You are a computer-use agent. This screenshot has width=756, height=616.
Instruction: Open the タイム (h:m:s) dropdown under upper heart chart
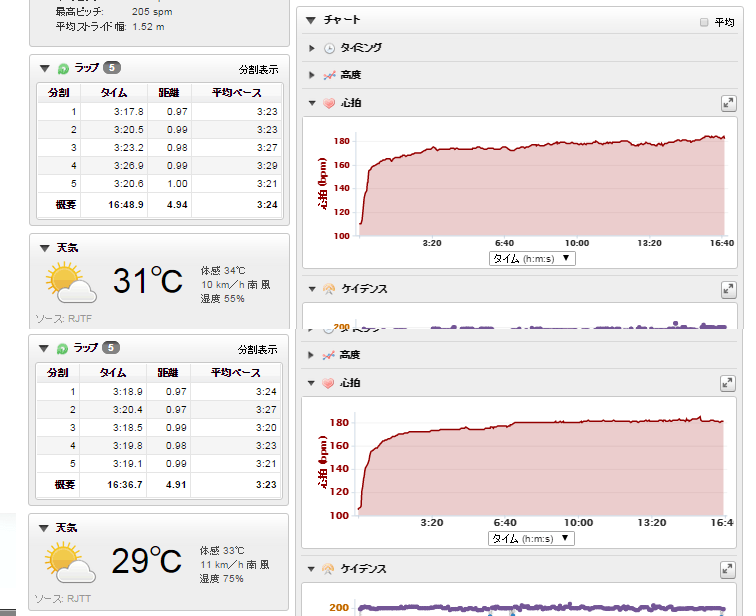532,258
